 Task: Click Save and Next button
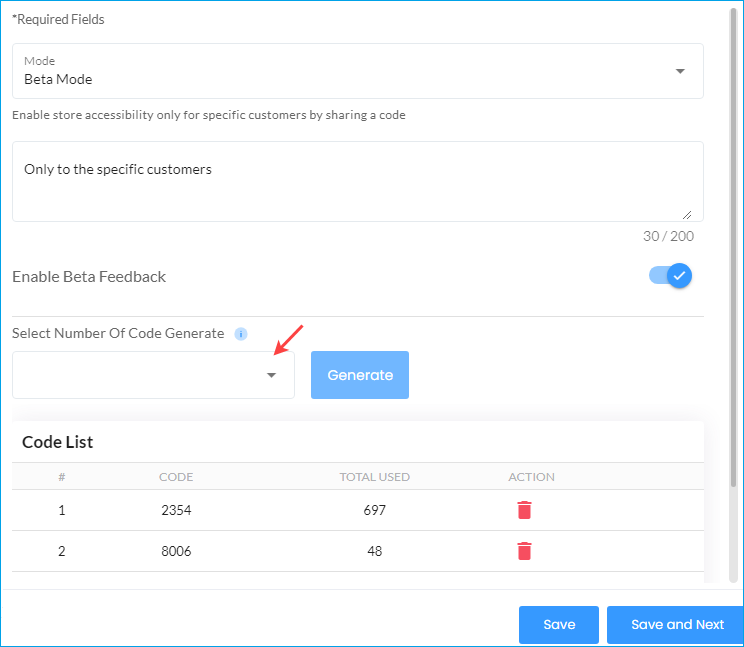pyautogui.click(x=676, y=624)
